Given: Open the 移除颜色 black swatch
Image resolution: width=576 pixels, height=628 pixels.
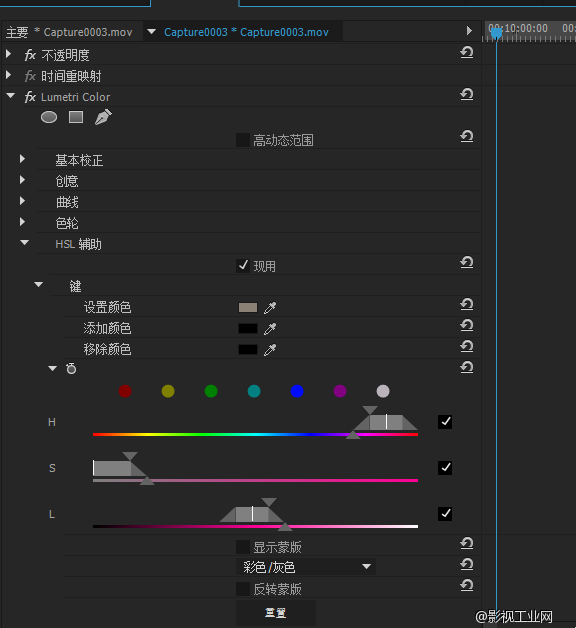Looking at the screenshot, I should coord(248,350).
